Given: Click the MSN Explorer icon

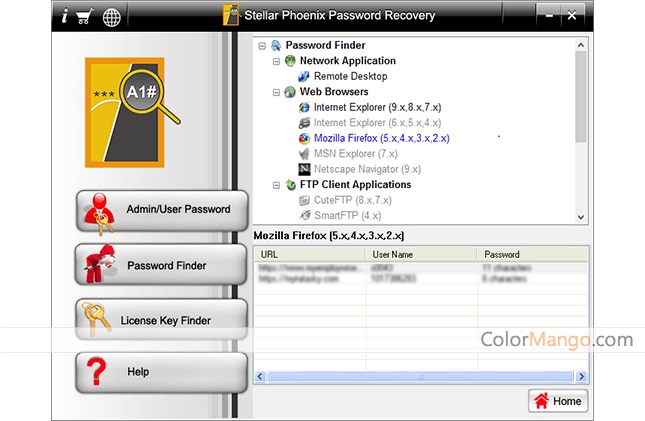Looking at the screenshot, I should tap(304, 154).
